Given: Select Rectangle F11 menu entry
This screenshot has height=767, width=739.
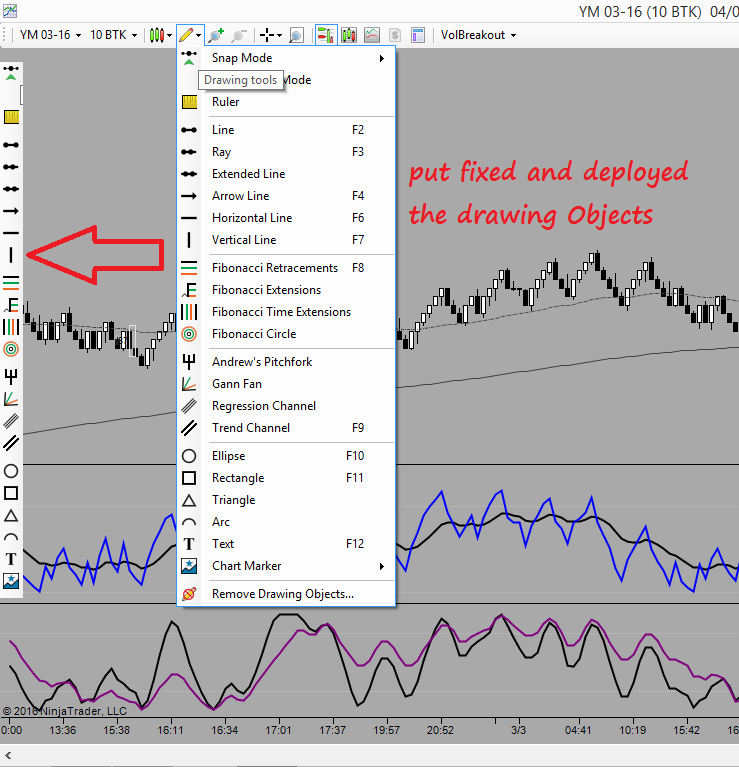Looking at the screenshot, I should coord(286,477).
